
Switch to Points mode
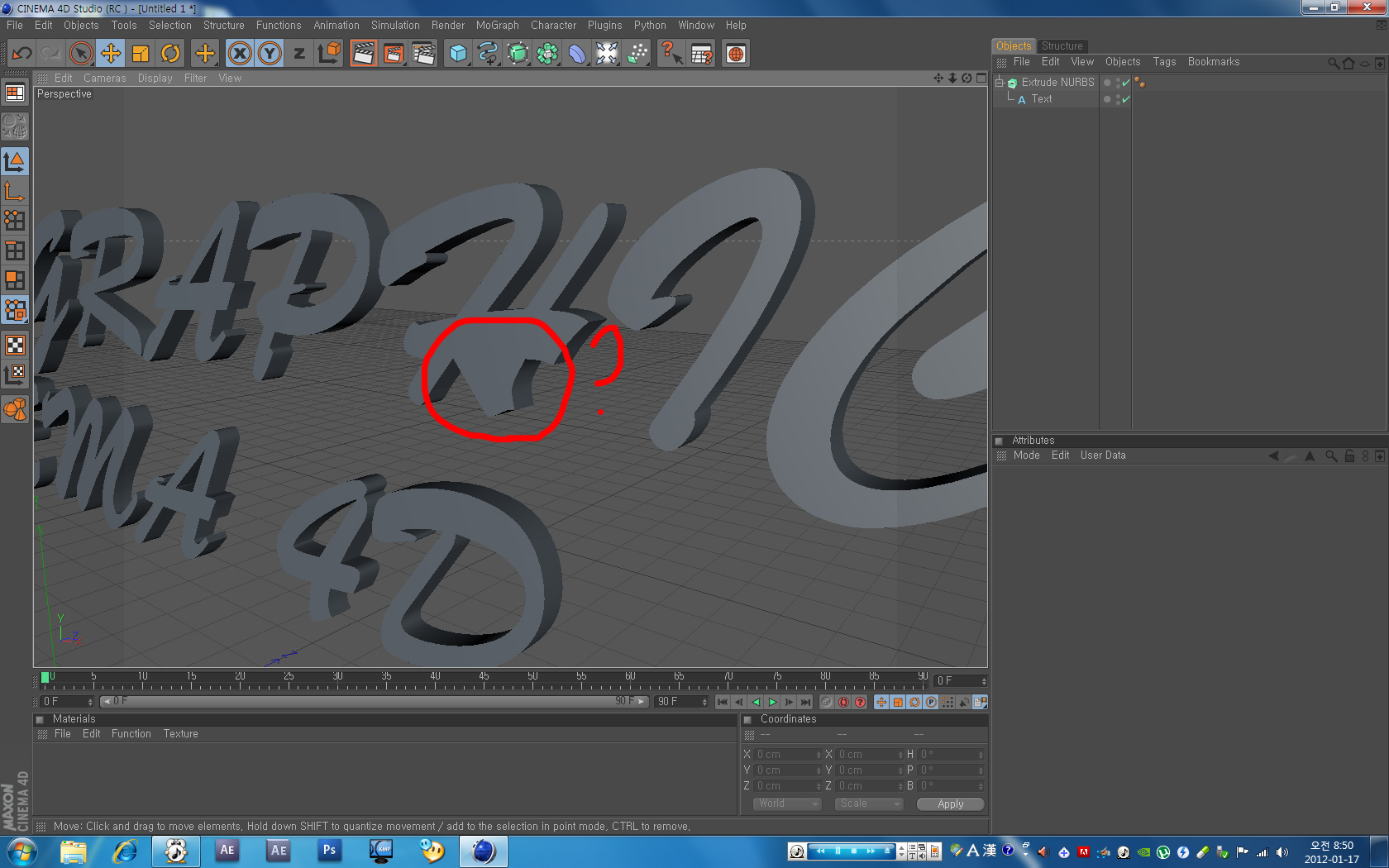(x=15, y=220)
